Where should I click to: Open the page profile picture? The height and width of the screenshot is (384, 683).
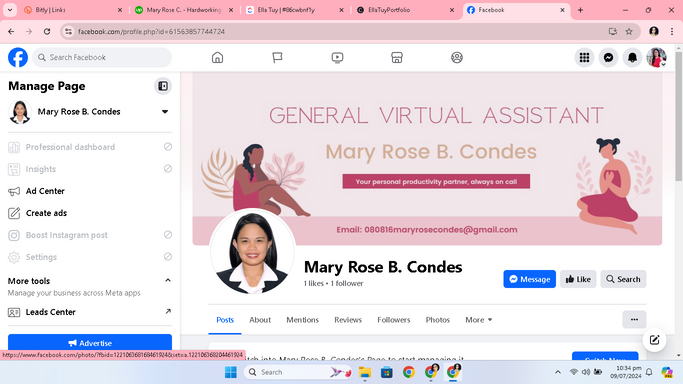[252, 252]
